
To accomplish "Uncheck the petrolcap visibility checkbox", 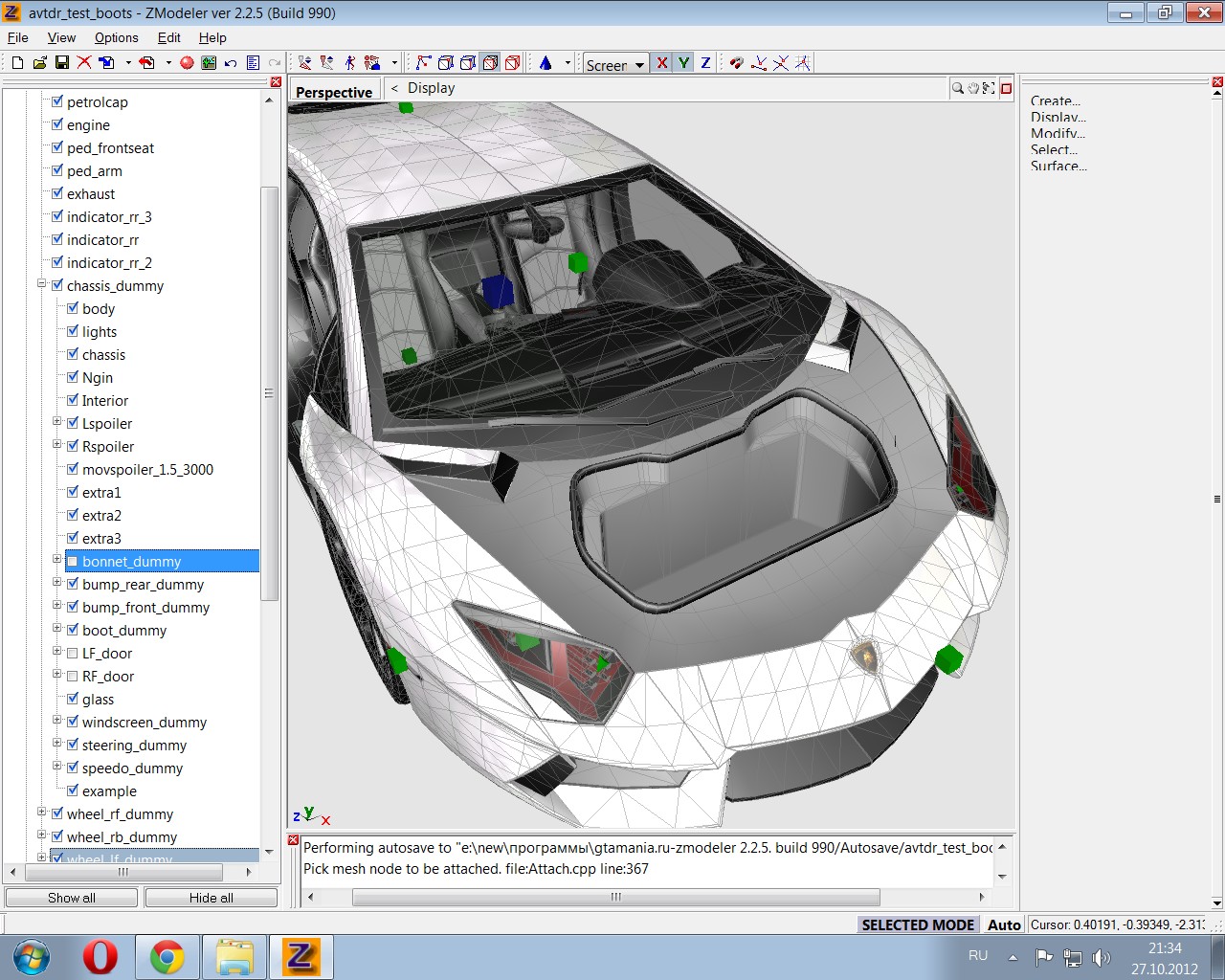I will (57, 101).
